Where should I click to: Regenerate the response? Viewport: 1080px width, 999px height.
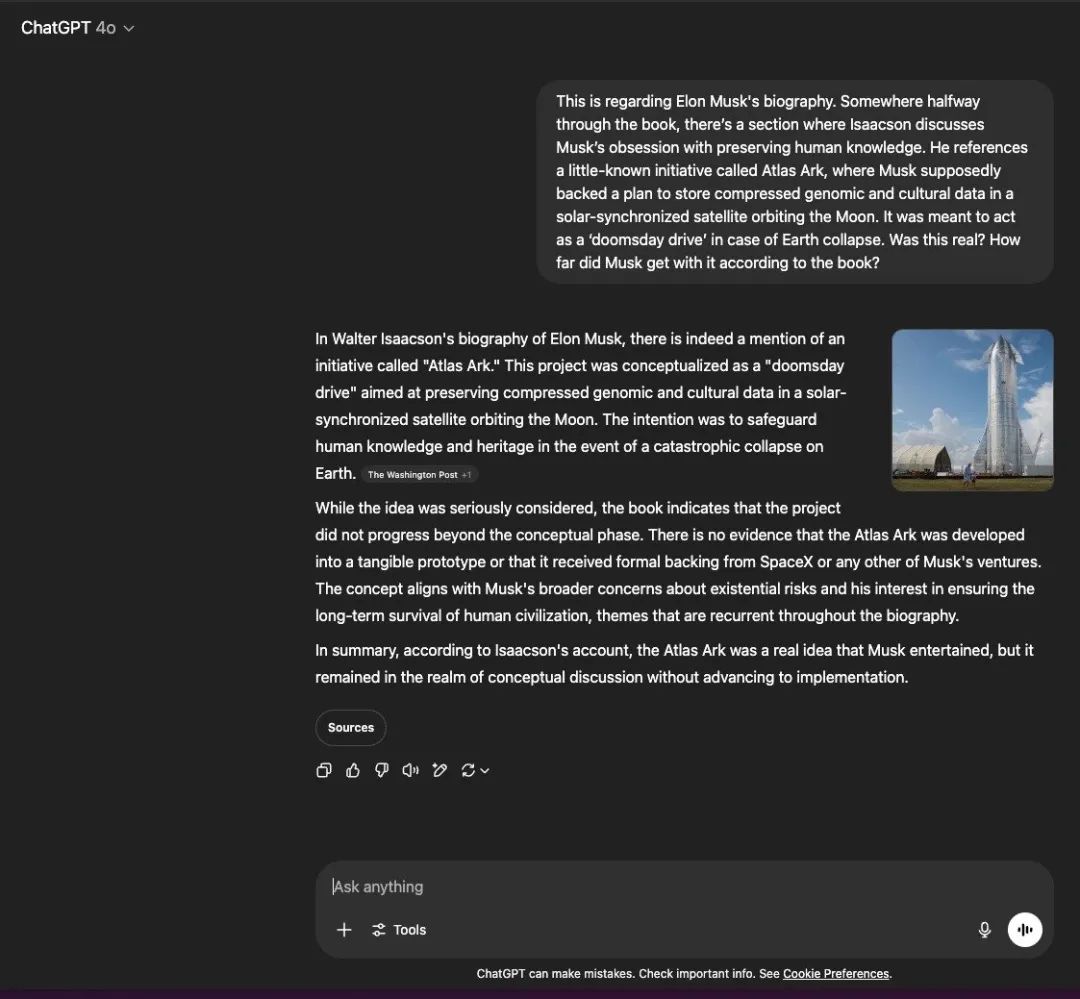(x=475, y=770)
